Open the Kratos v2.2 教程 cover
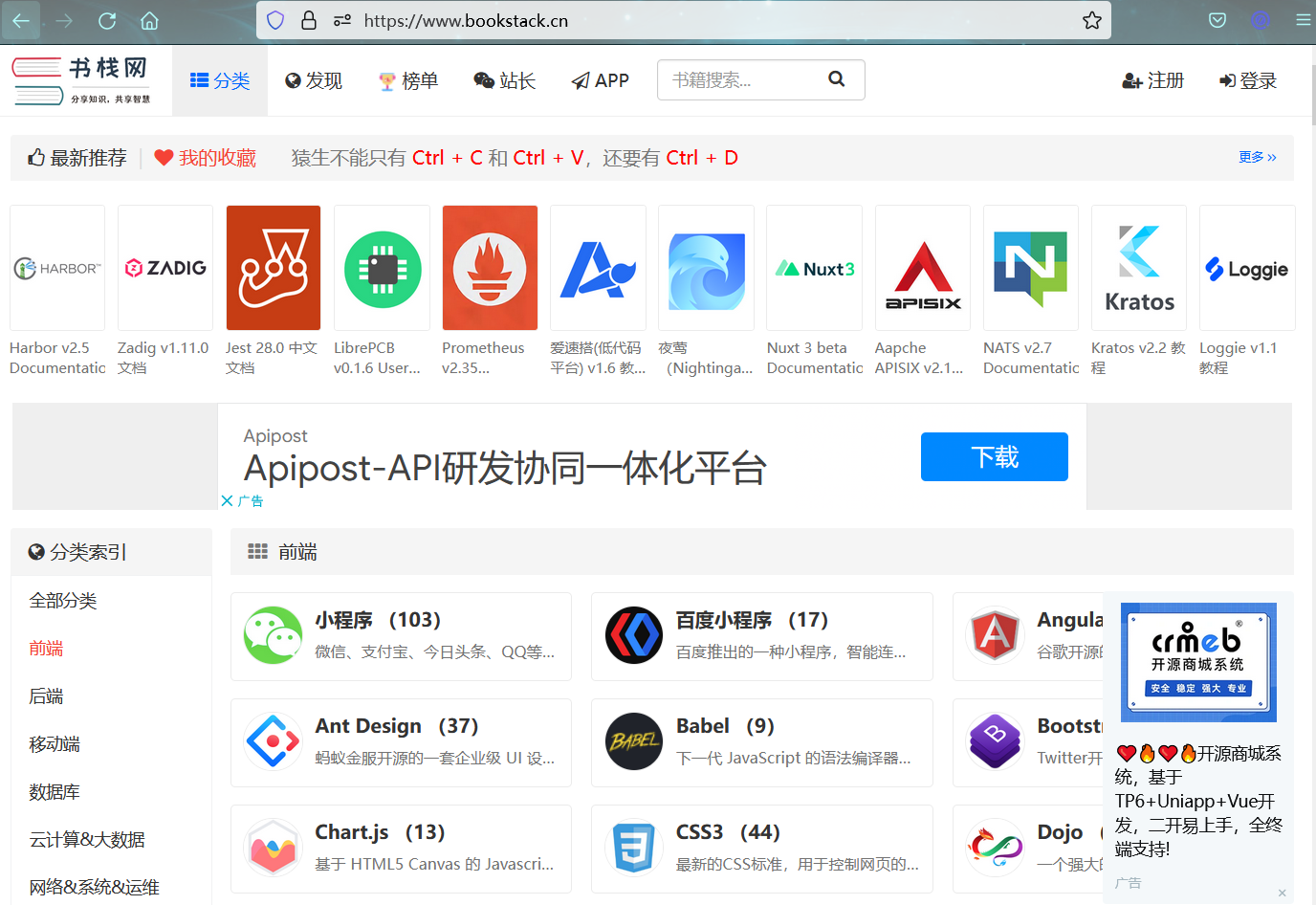 click(1139, 268)
